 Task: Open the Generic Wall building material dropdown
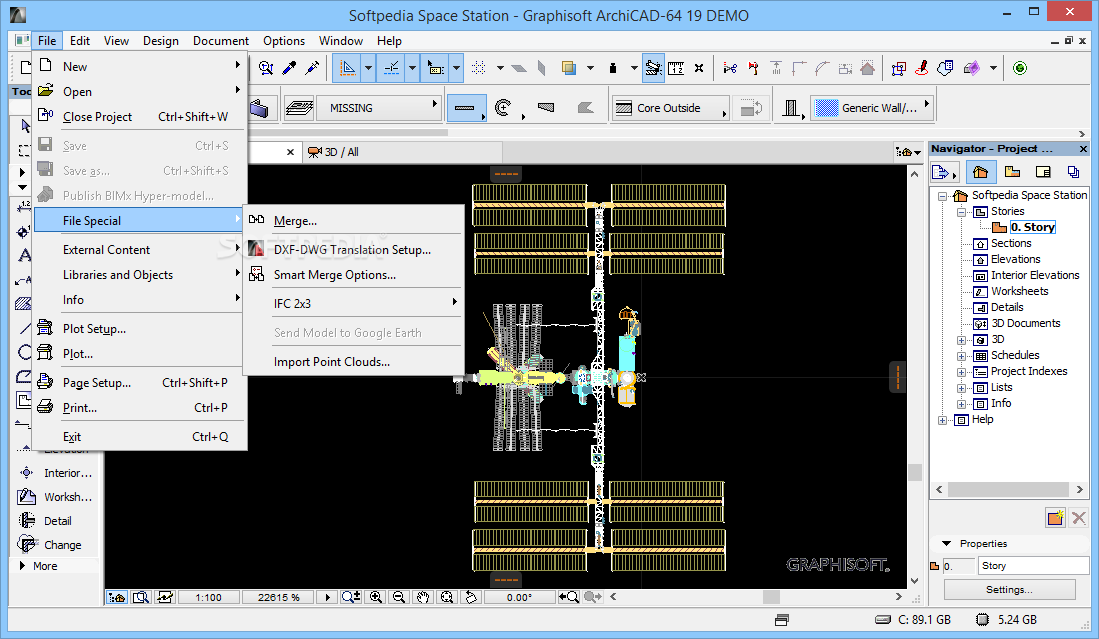click(872, 108)
